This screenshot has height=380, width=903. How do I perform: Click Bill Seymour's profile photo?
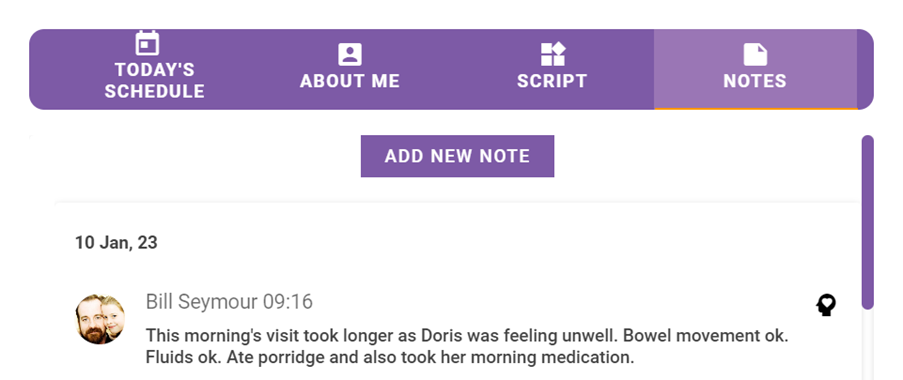pos(100,319)
